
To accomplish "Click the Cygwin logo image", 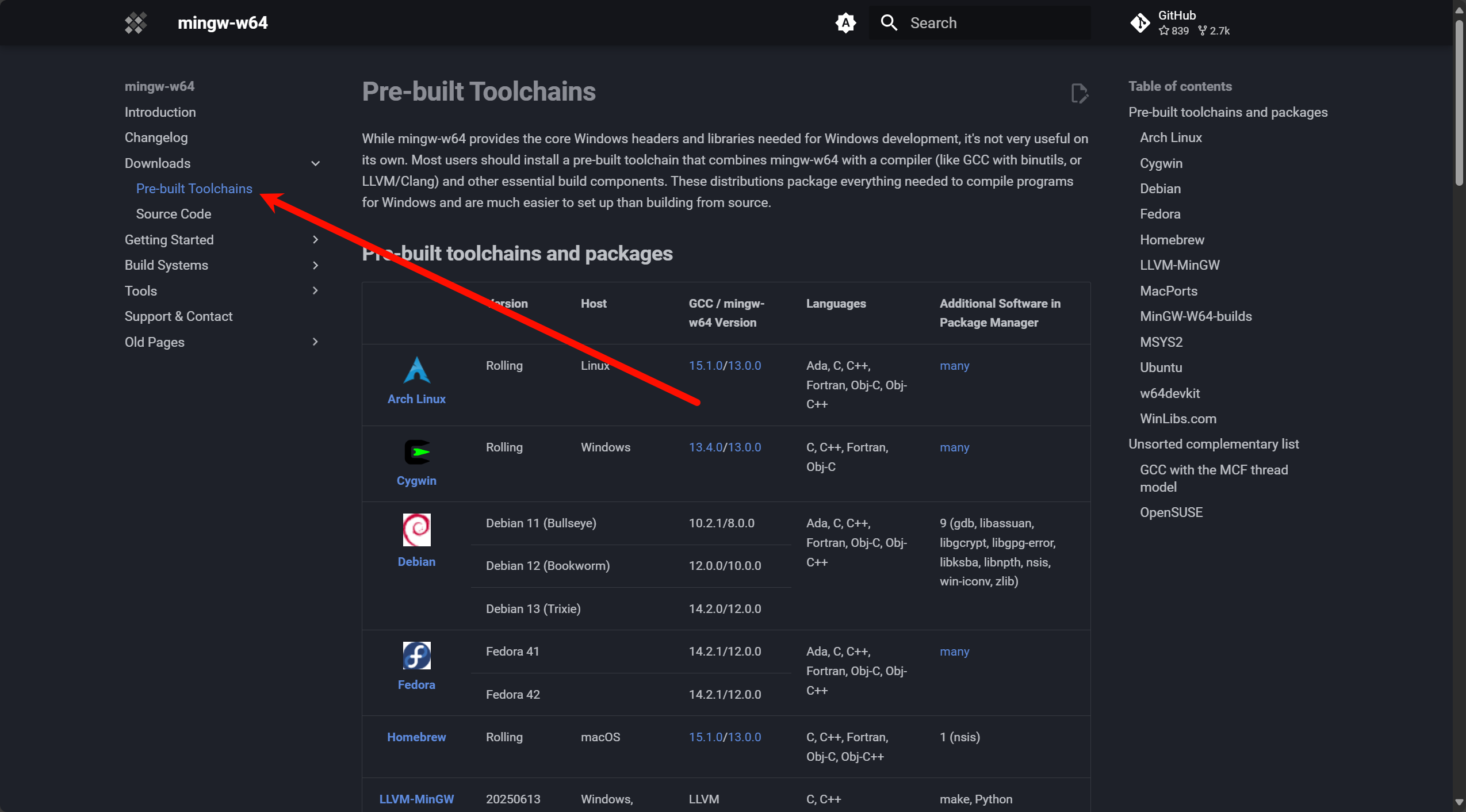I will [416, 452].
